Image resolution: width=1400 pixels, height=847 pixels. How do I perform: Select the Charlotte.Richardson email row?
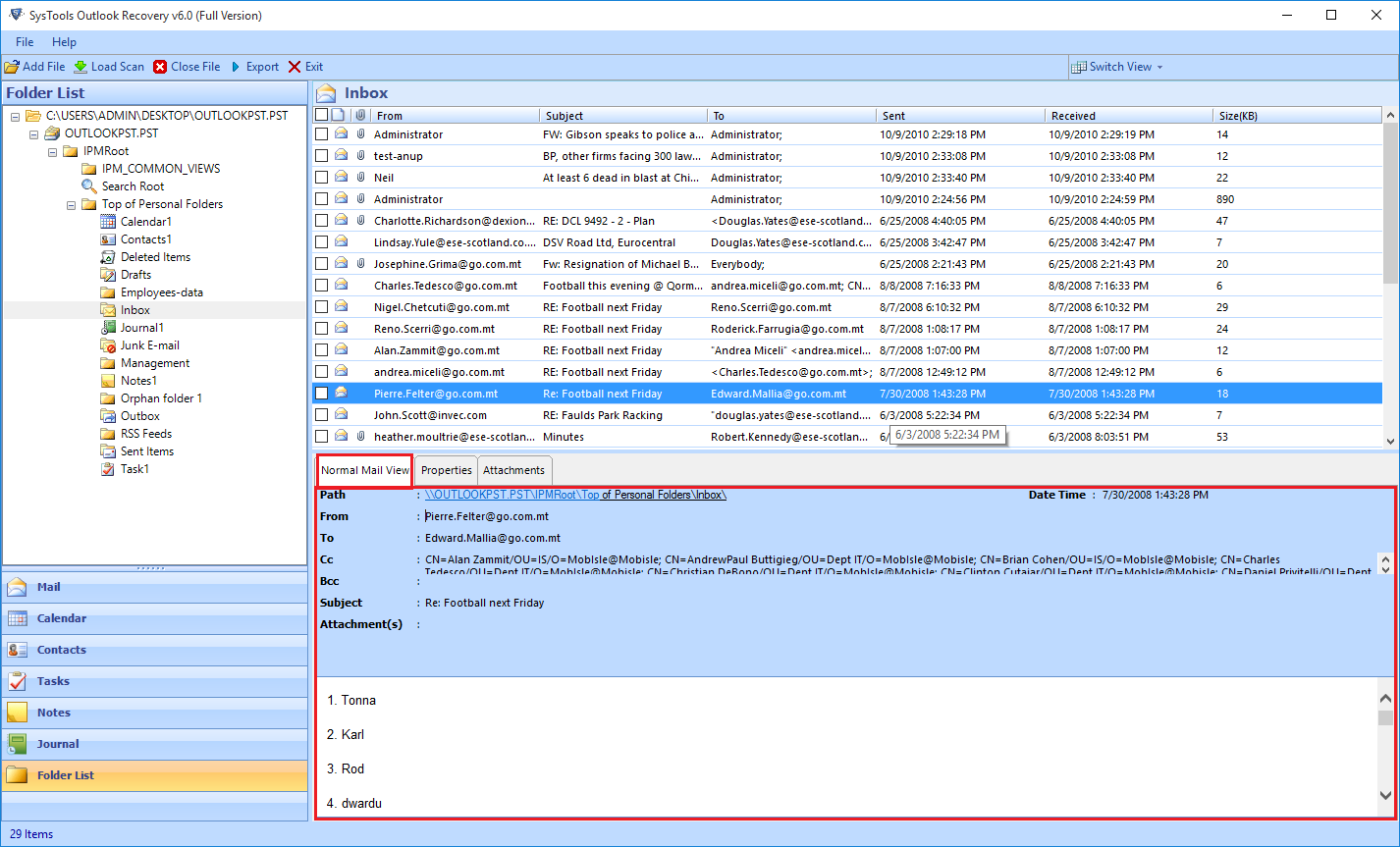848,221
